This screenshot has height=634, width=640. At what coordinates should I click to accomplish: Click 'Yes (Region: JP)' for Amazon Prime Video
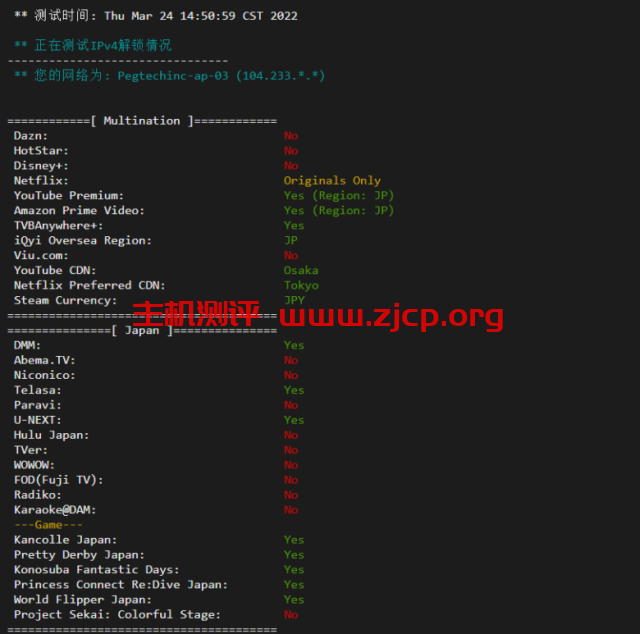pos(338,211)
